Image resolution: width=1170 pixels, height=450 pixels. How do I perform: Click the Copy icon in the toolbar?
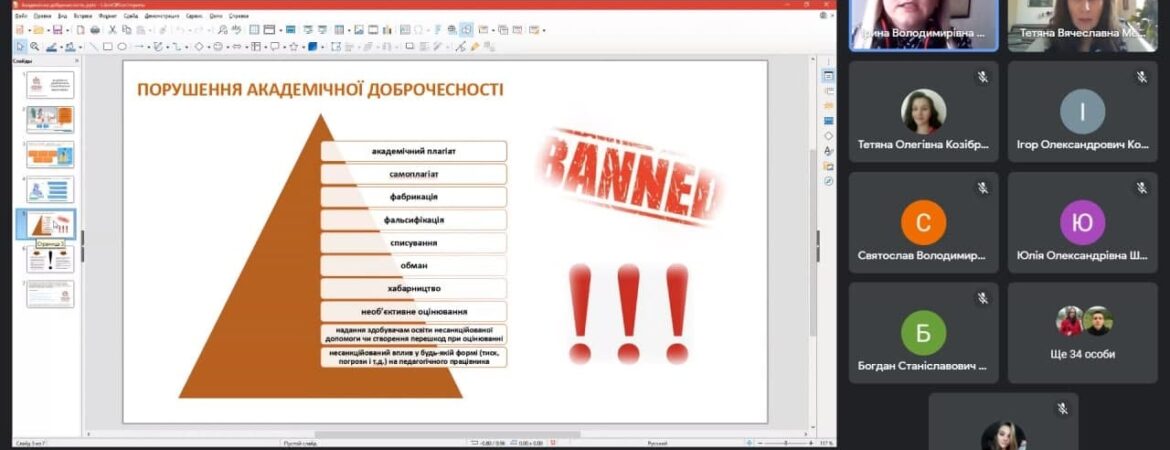pyautogui.click(x=127, y=30)
